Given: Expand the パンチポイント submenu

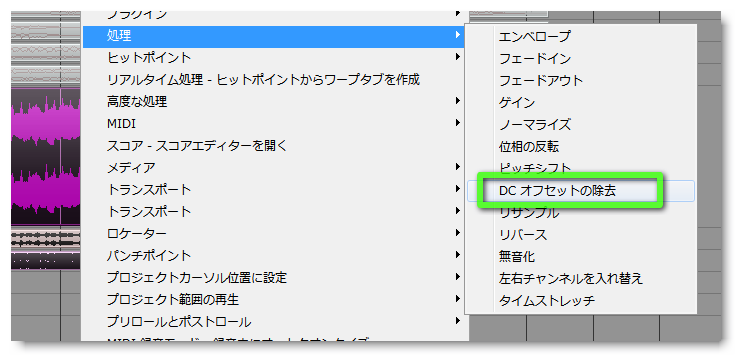Looking at the screenshot, I should point(275,255).
